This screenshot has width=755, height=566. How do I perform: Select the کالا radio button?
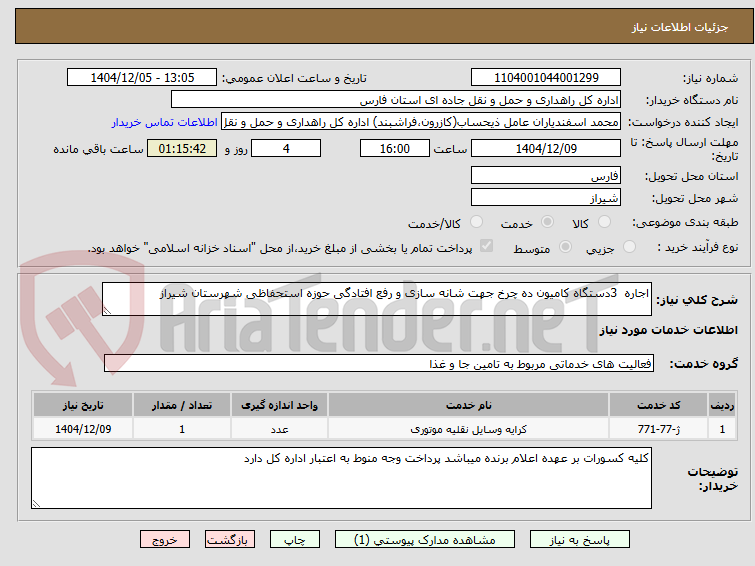click(x=604, y=222)
